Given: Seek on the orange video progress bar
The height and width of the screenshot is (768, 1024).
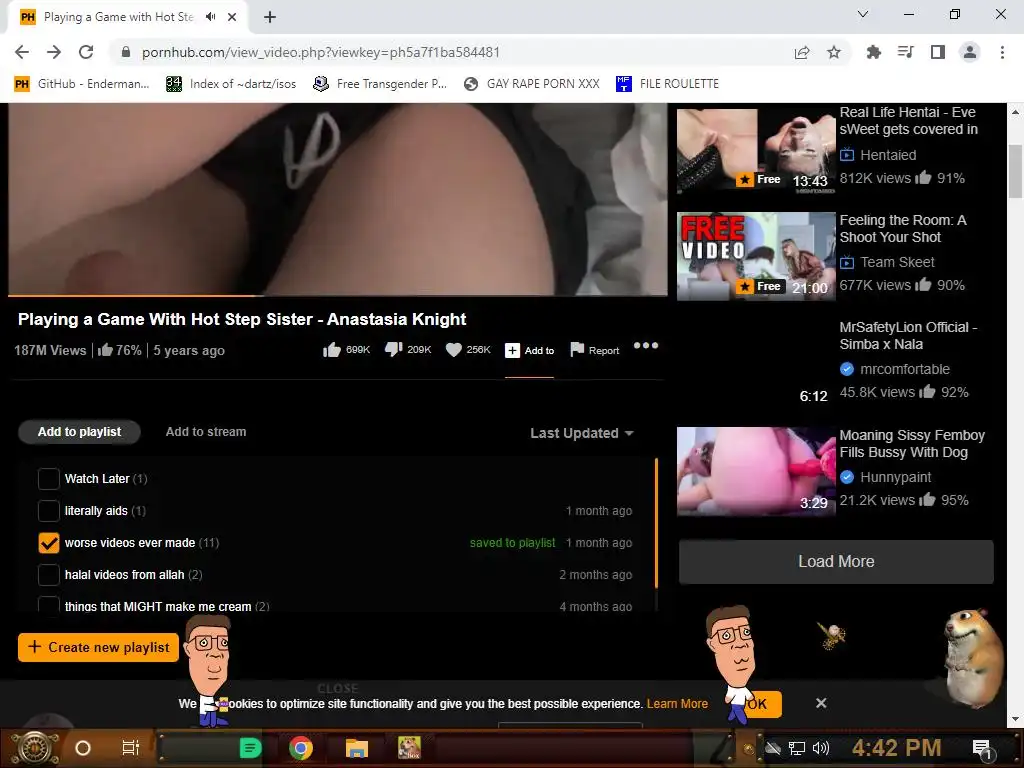Looking at the screenshot, I should coord(338,296).
